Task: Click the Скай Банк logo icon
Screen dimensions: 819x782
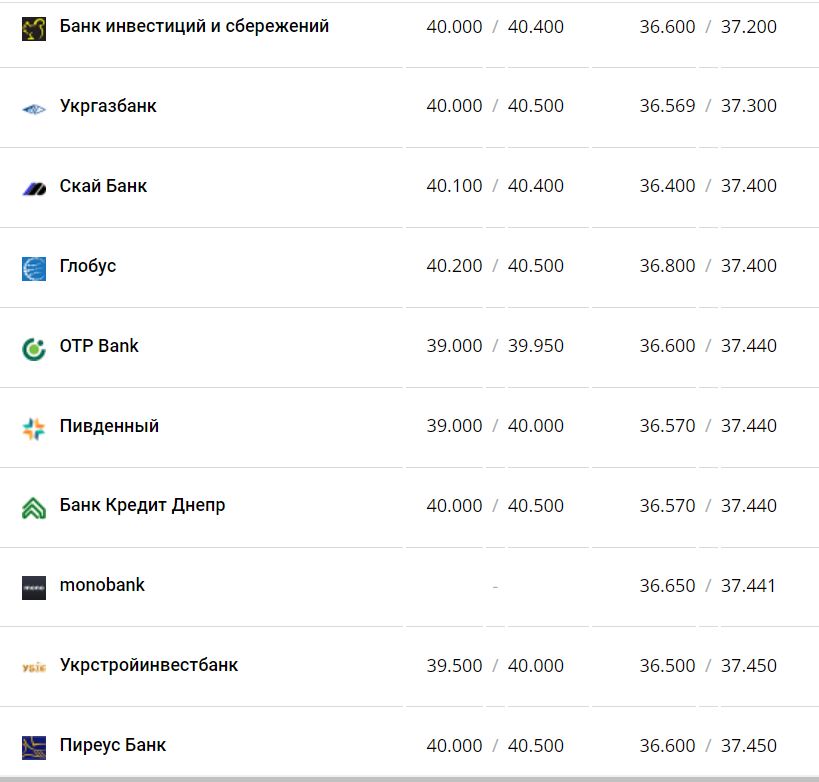Action: coord(34,188)
